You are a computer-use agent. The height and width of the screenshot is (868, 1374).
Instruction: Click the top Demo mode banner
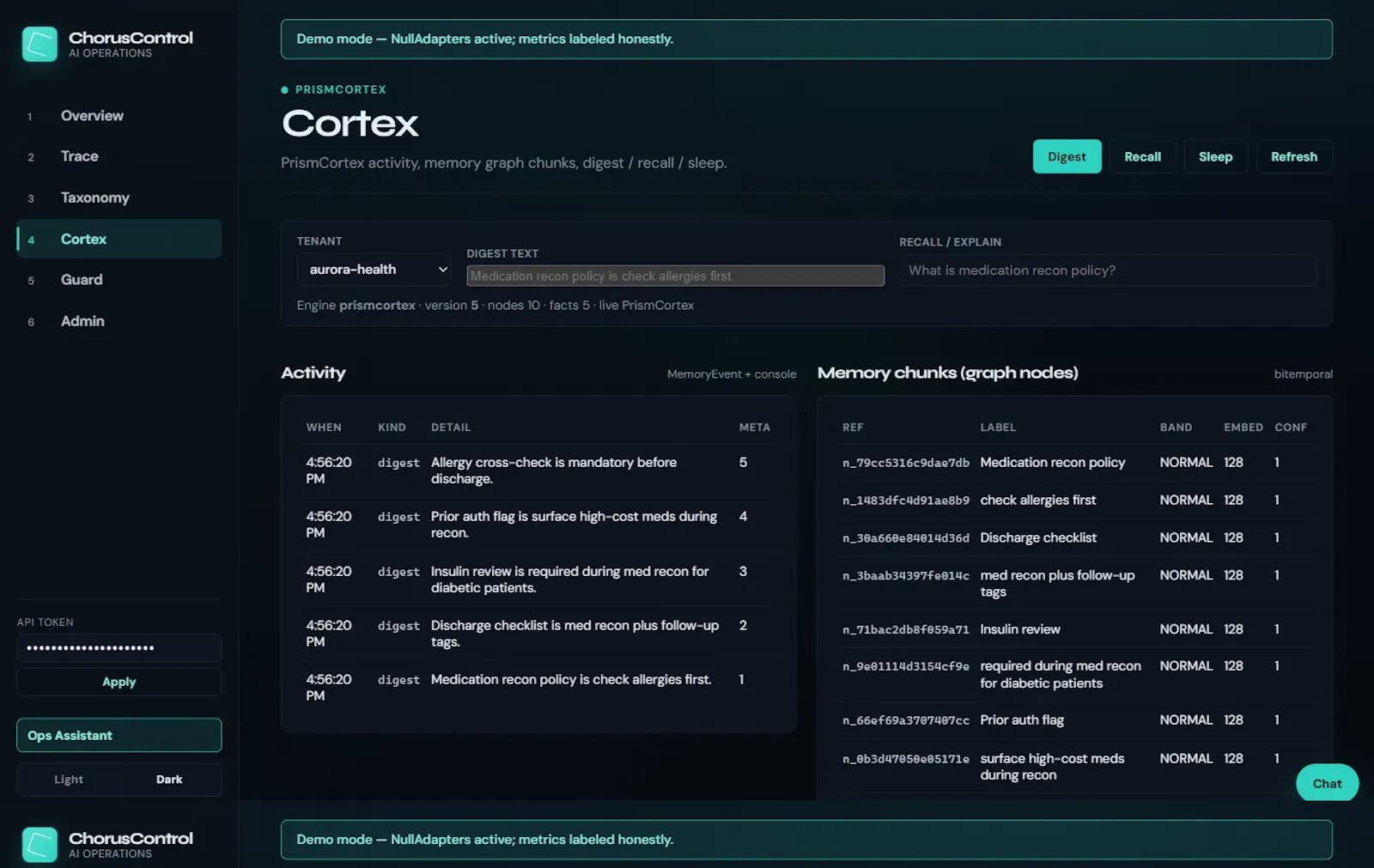806,39
